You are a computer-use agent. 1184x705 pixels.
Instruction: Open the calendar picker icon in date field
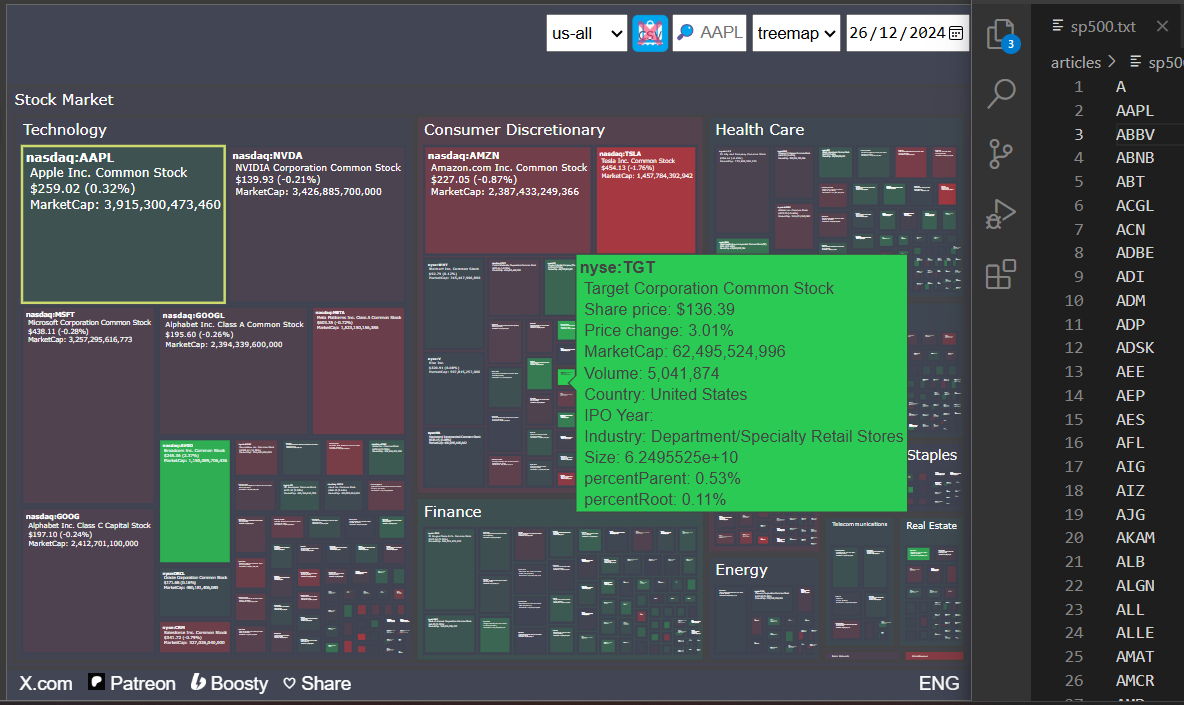click(956, 33)
